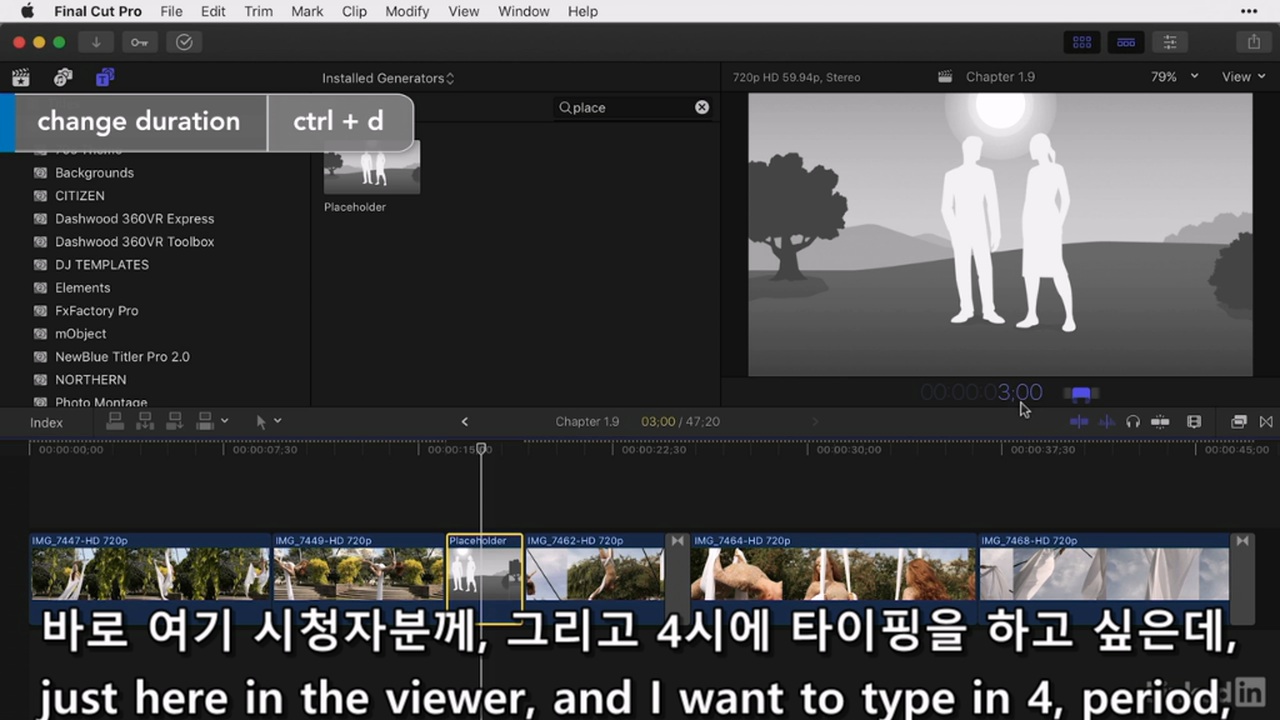This screenshot has width=1280, height=720.
Task: Select the Backgrounds category
Action: [x=94, y=173]
